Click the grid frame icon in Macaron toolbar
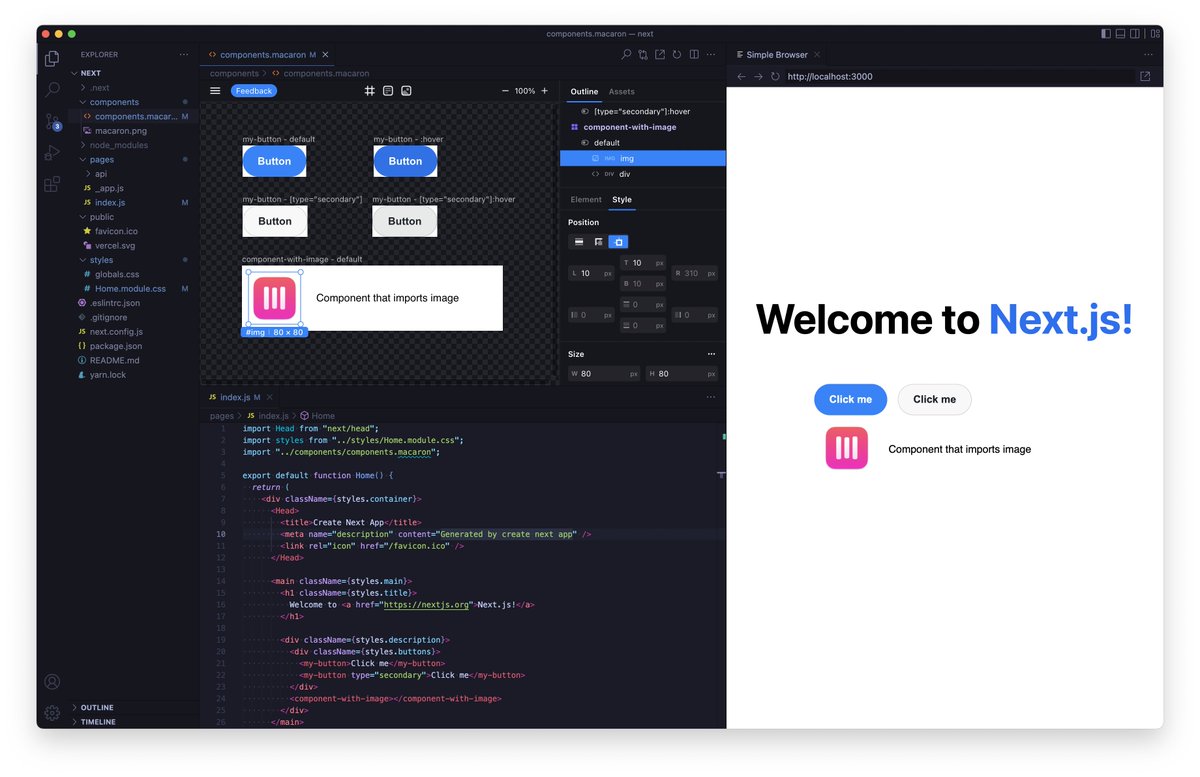Image resolution: width=1200 pixels, height=777 pixels. click(x=369, y=91)
